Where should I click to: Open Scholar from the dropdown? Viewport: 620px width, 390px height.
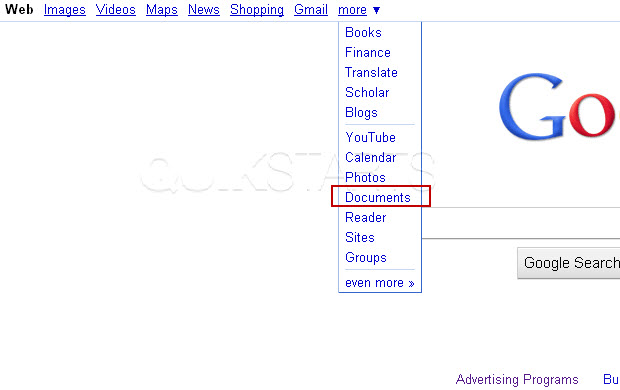(367, 92)
